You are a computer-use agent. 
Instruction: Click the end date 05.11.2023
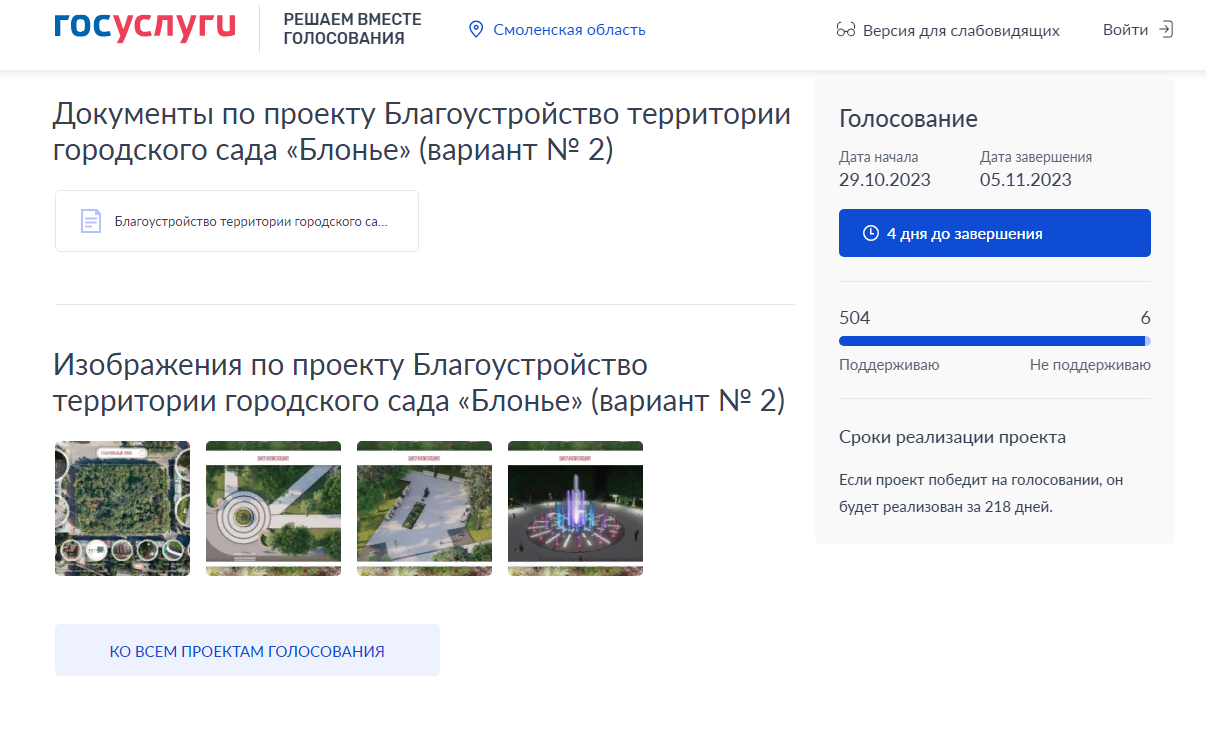click(1026, 180)
